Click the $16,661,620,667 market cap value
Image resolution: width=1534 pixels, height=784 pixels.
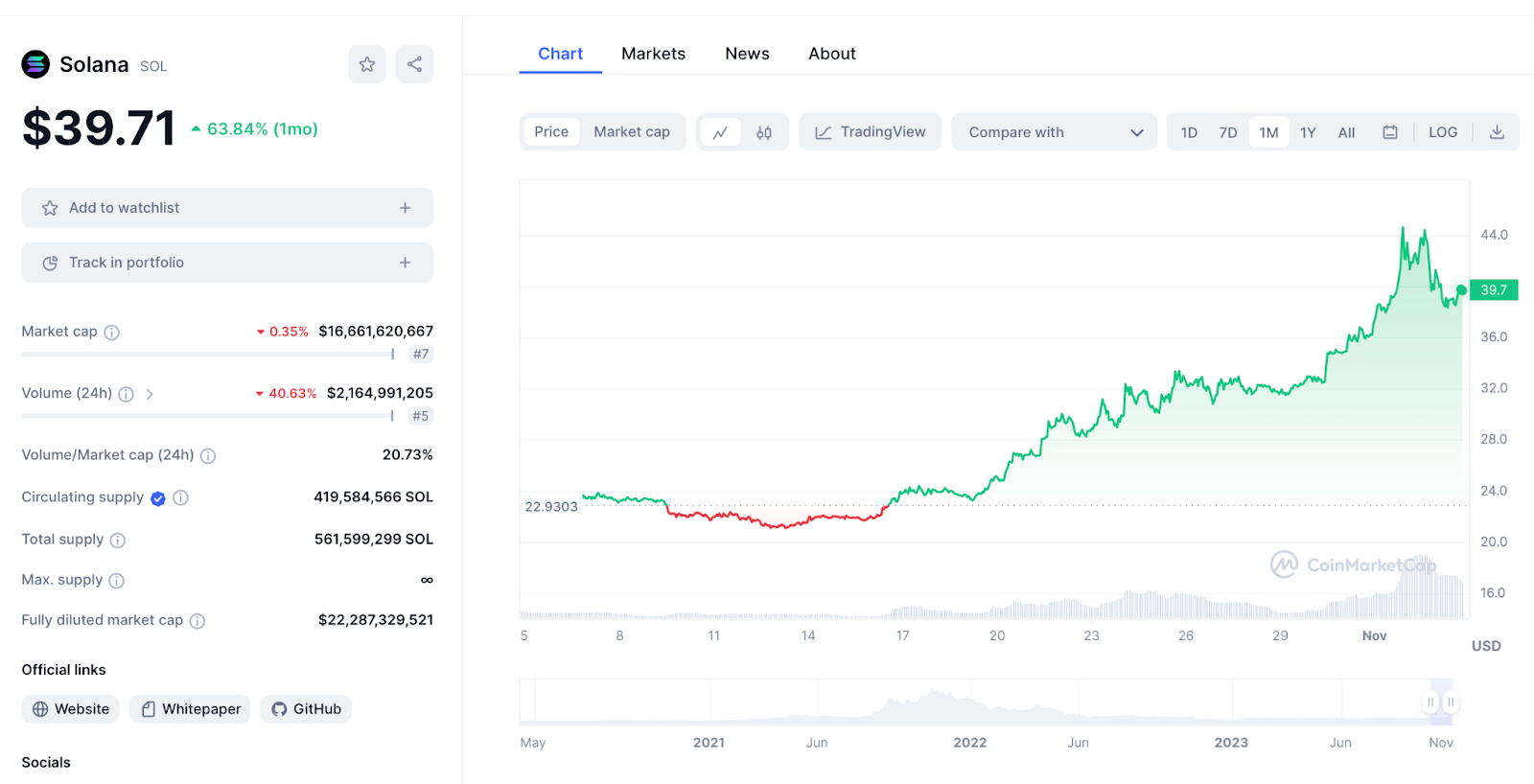click(376, 332)
